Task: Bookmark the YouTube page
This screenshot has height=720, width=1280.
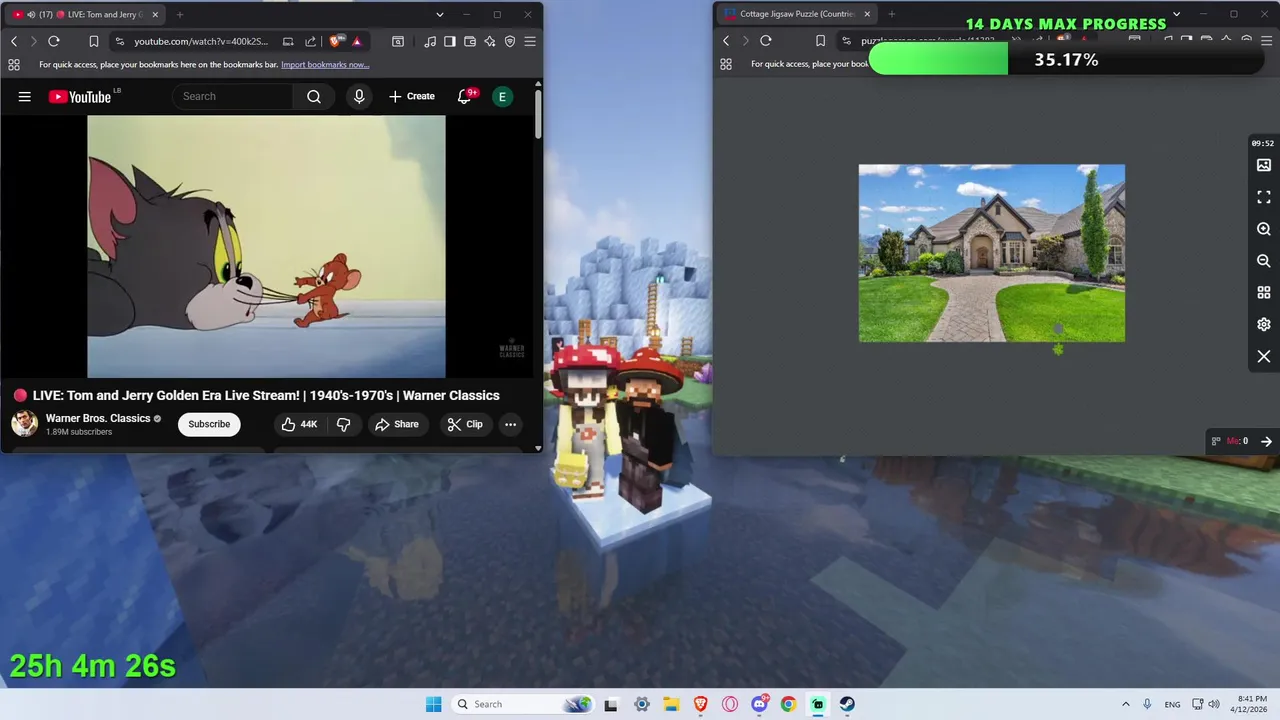Action: (94, 41)
